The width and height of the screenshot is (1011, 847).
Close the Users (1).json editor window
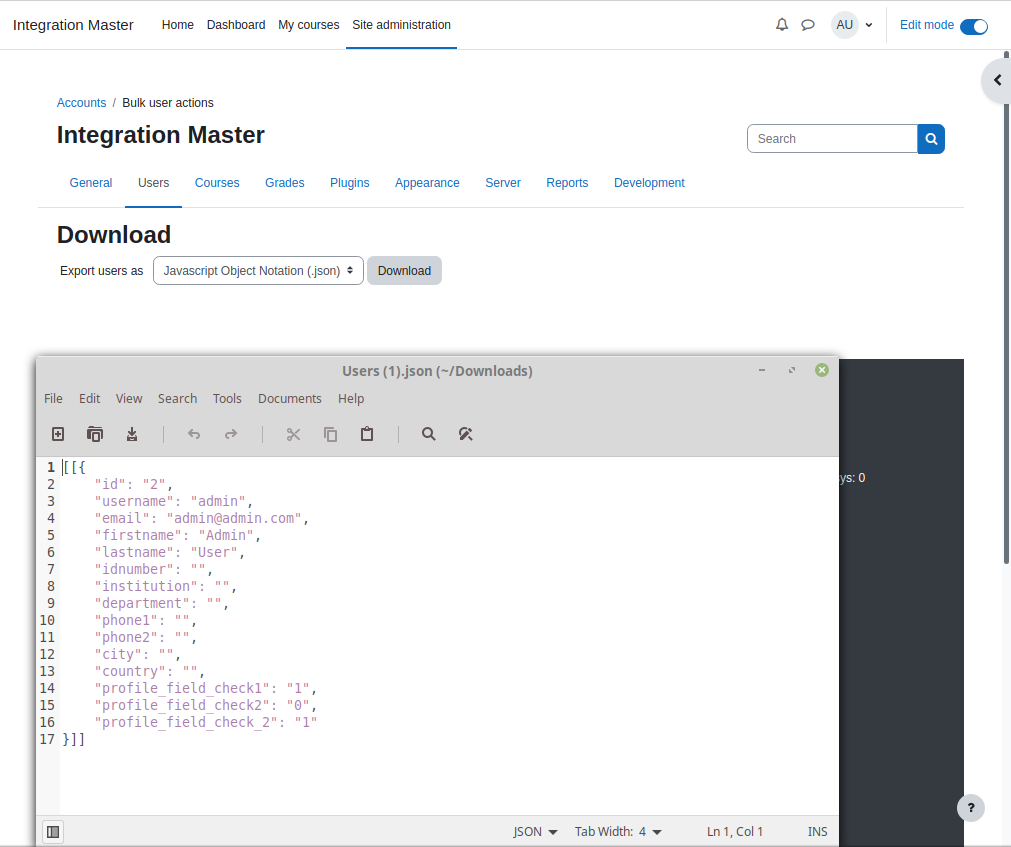click(x=822, y=370)
